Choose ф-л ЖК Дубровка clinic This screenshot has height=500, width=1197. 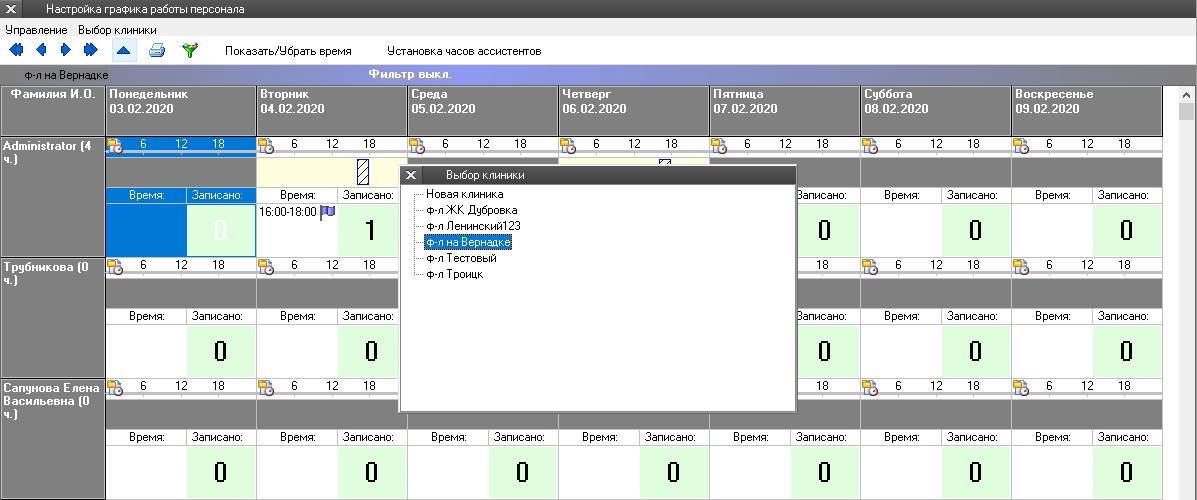tap(471, 210)
